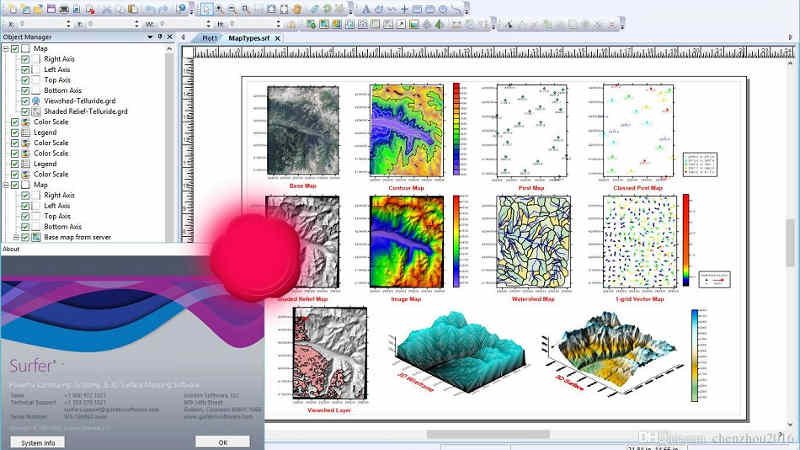Select the Text tool 'A' icon
Viewport: 800px width, 450px height.
[x=366, y=9]
